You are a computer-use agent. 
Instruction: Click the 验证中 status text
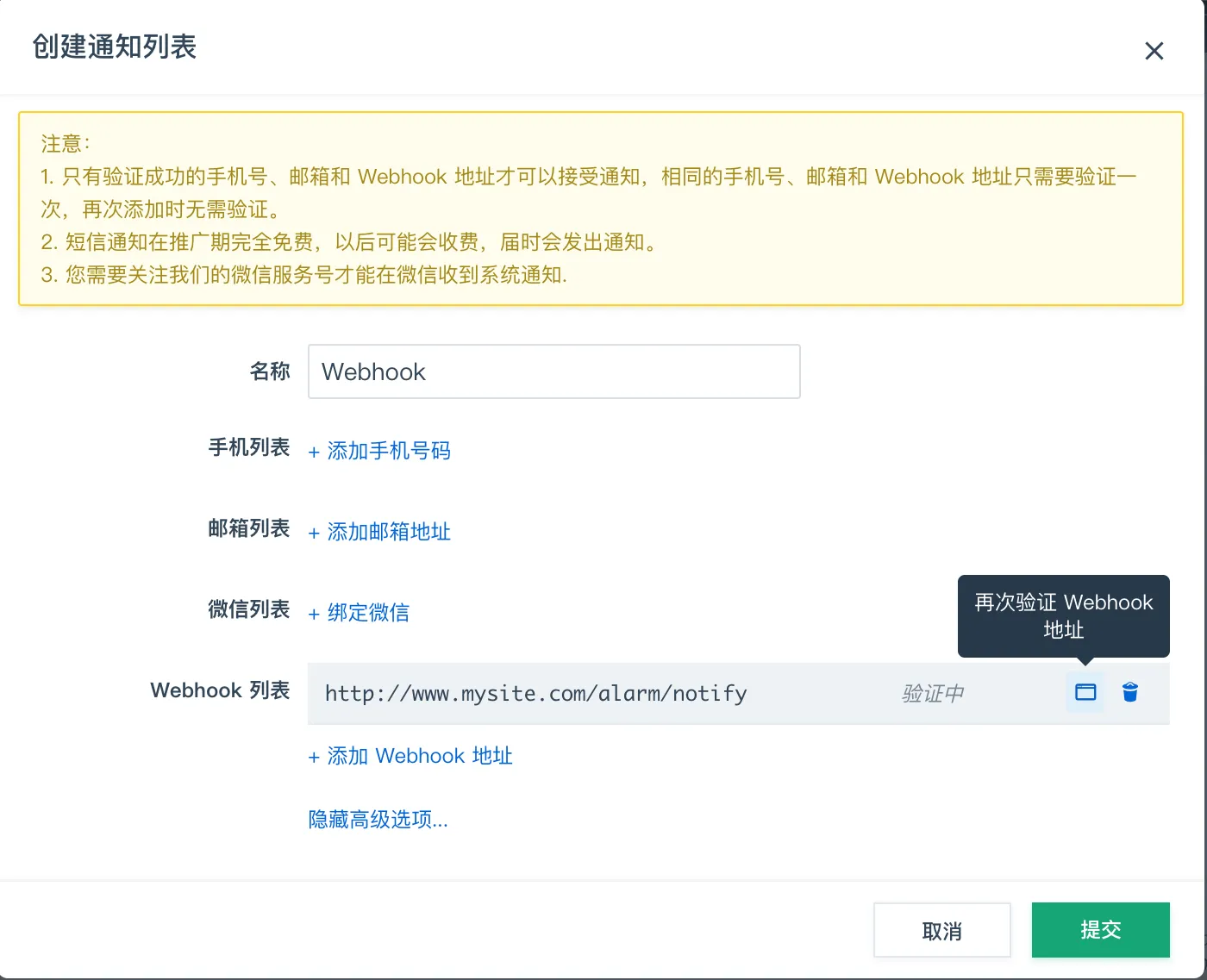[932, 694]
